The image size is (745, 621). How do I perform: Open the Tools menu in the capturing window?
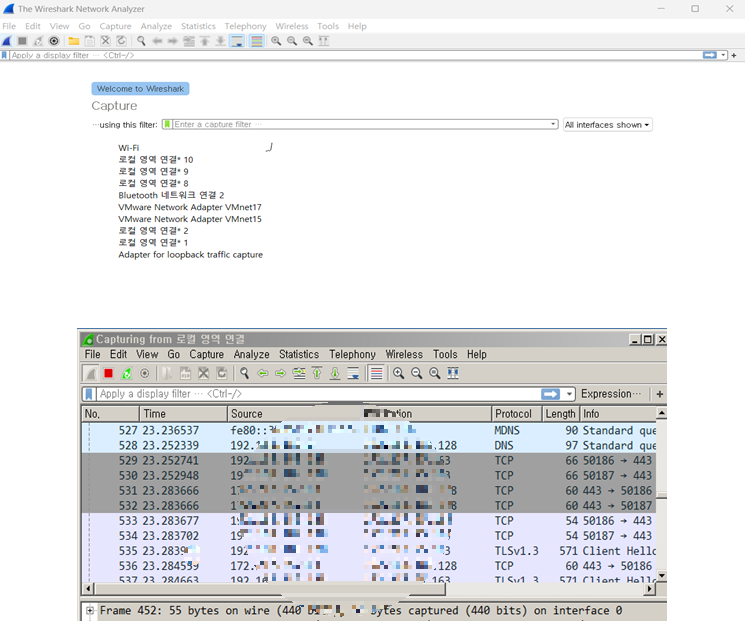(x=445, y=354)
